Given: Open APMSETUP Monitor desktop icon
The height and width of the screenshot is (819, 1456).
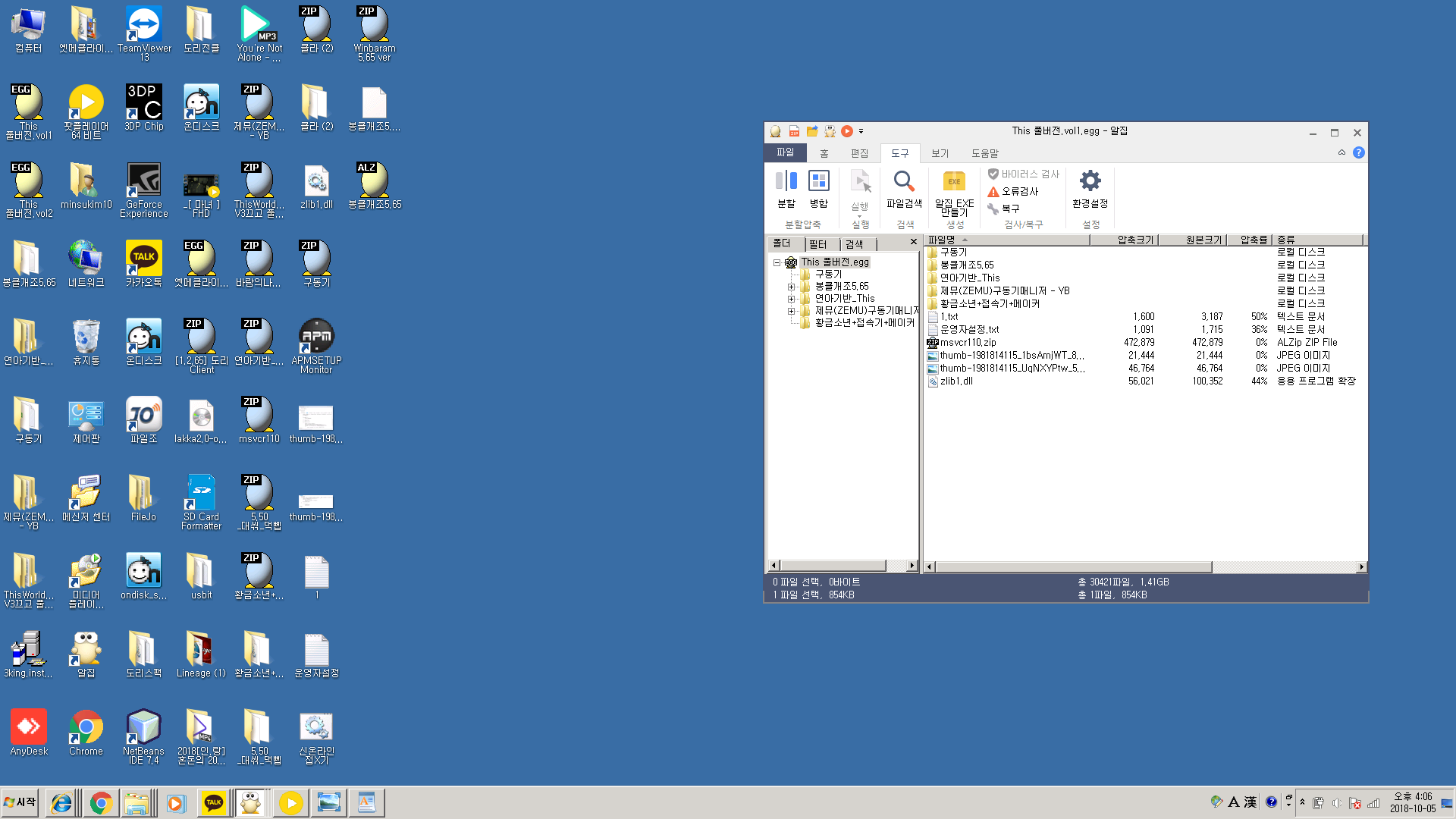Looking at the screenshot, I should pyautogui.click(x=316, y=347).
